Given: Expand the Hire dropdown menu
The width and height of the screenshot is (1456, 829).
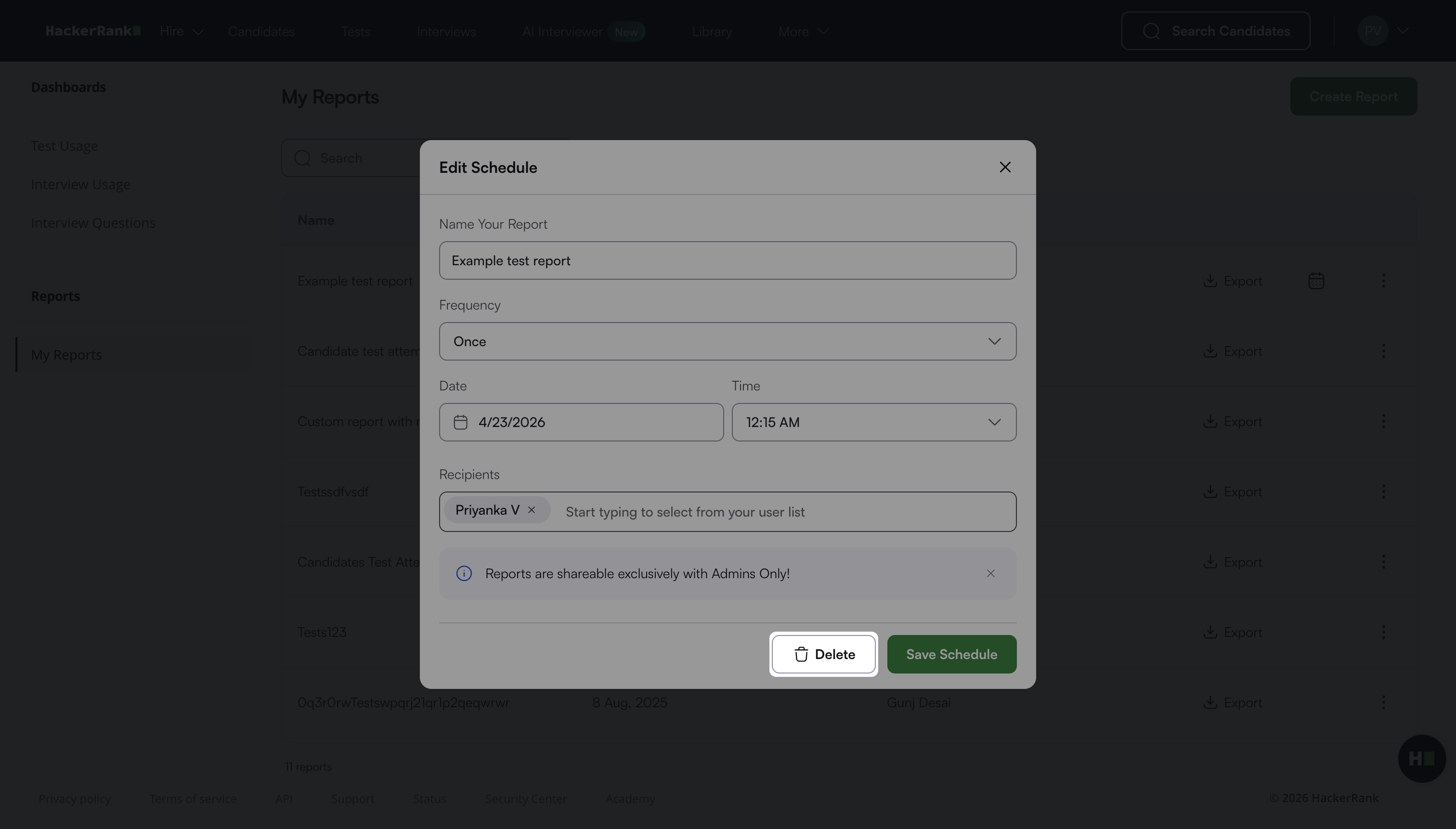Looking at the screenshot, I should point(182,31).
